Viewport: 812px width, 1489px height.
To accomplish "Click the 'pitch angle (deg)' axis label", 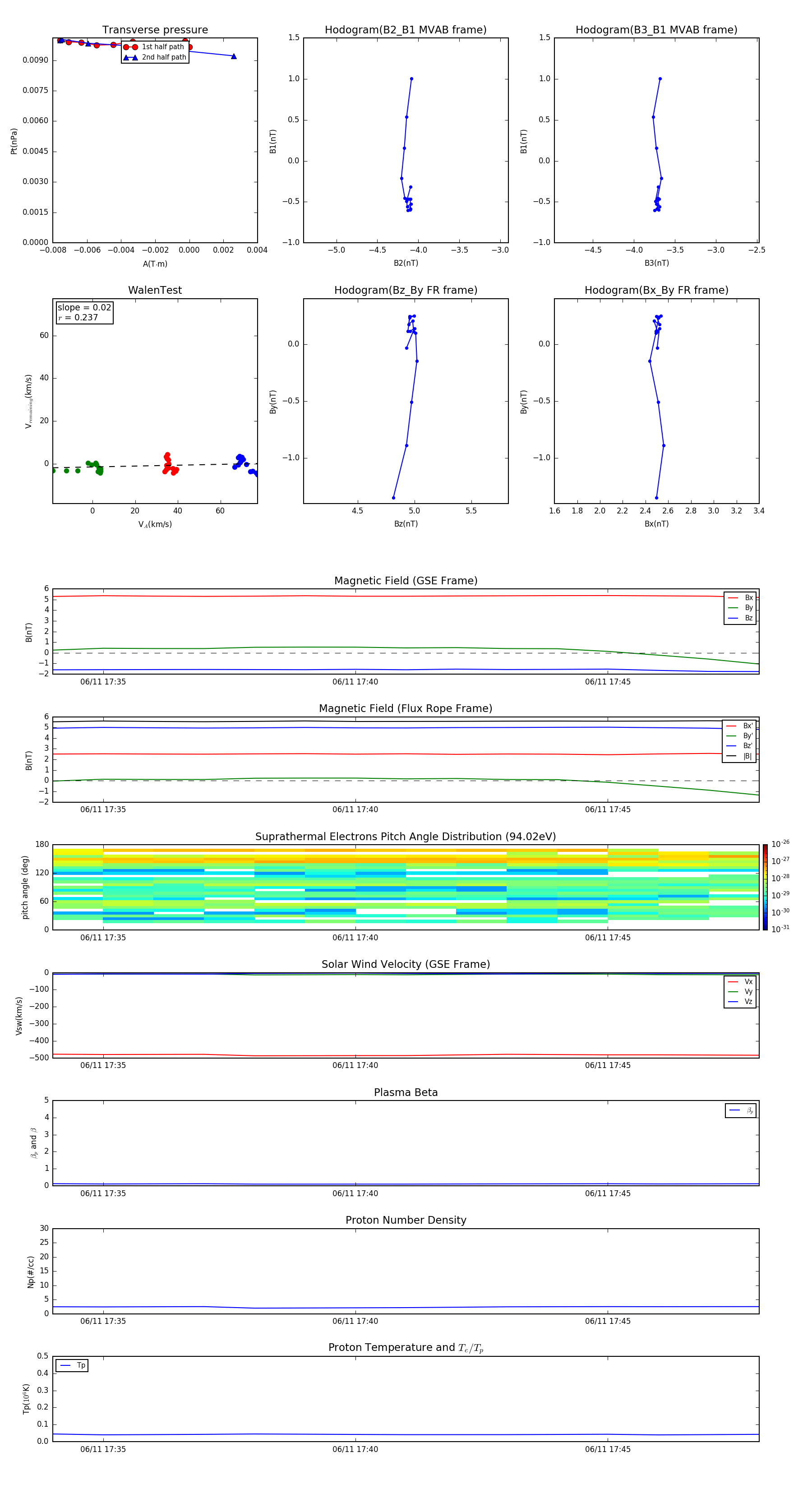I will tap(25, 887).
